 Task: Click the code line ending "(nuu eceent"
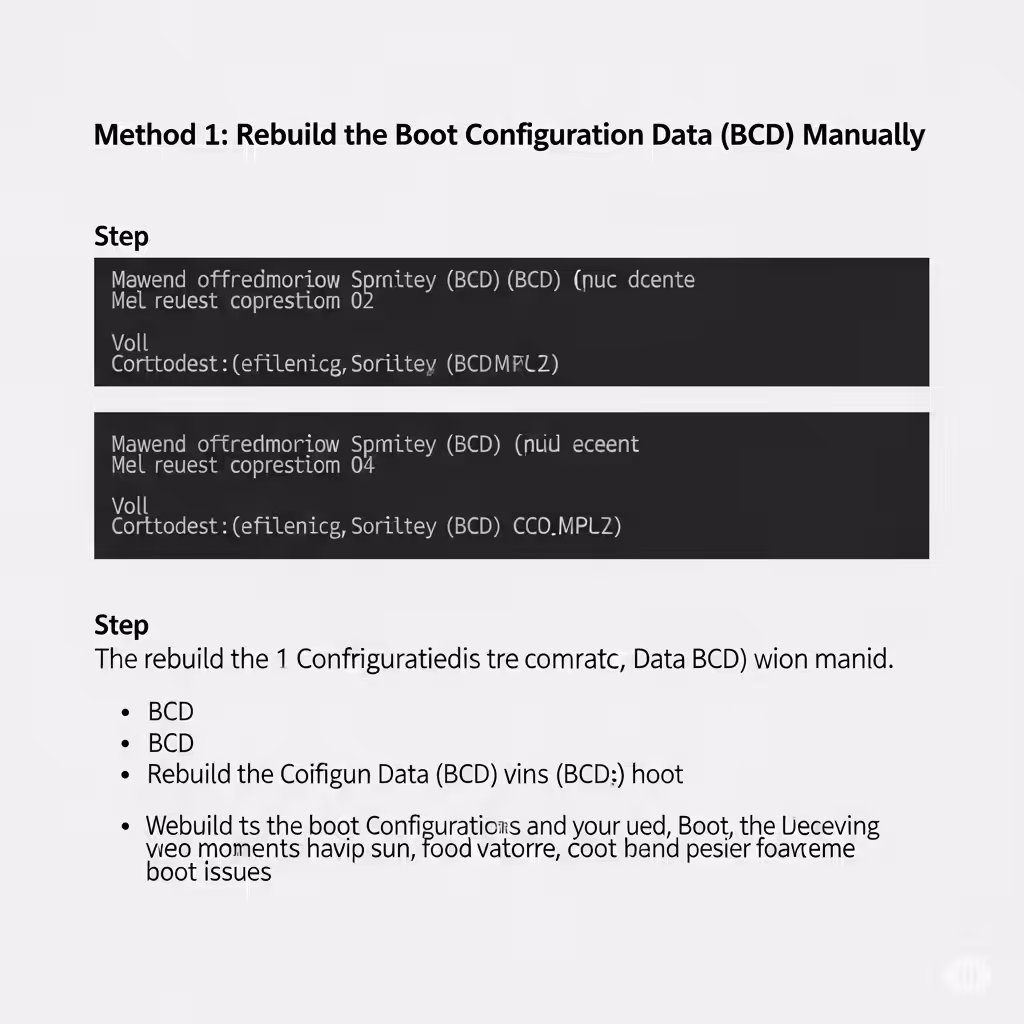375,445
